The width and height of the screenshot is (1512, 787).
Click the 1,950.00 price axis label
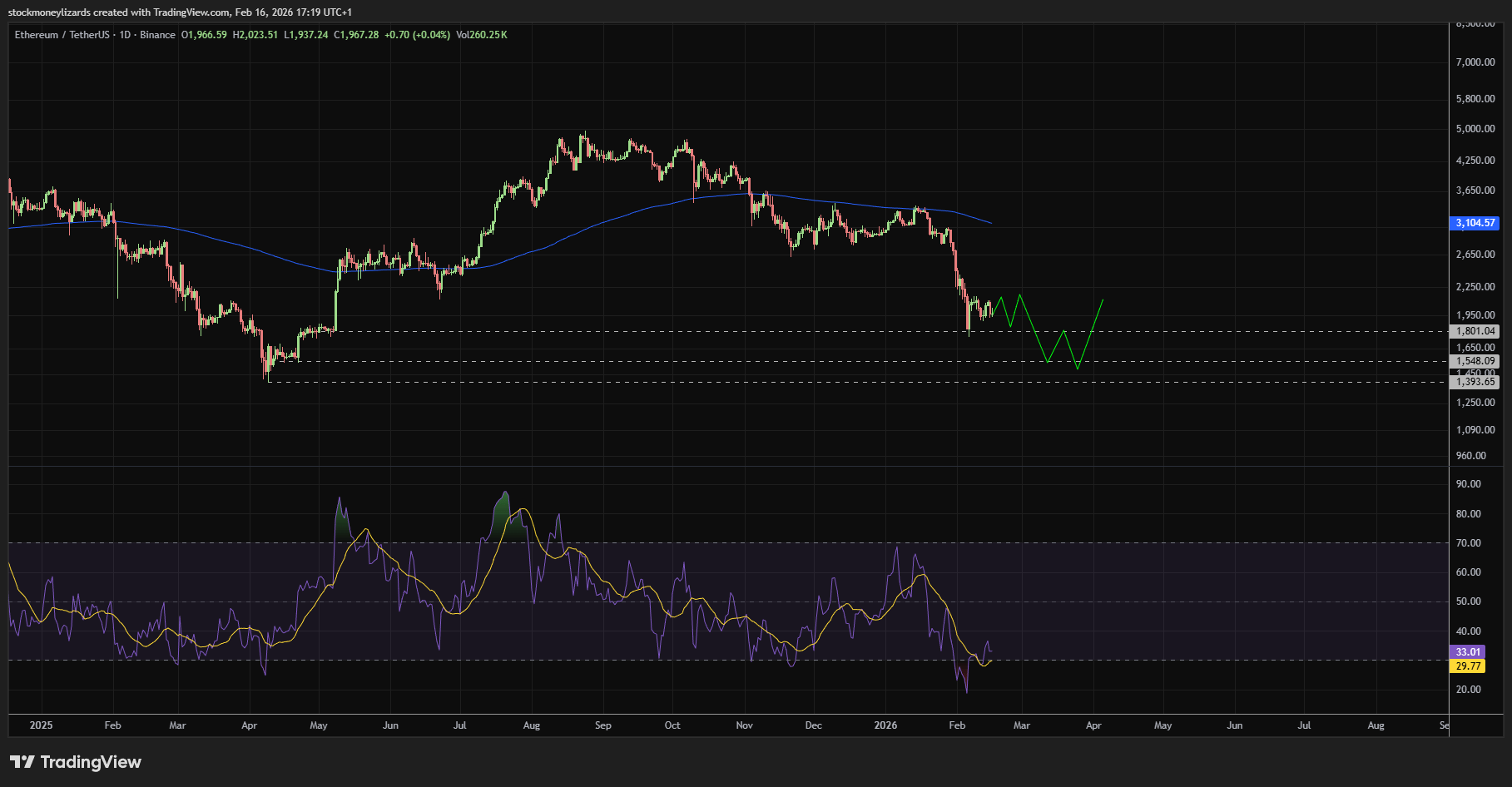pyautogui.click(x=1475, y=315)
